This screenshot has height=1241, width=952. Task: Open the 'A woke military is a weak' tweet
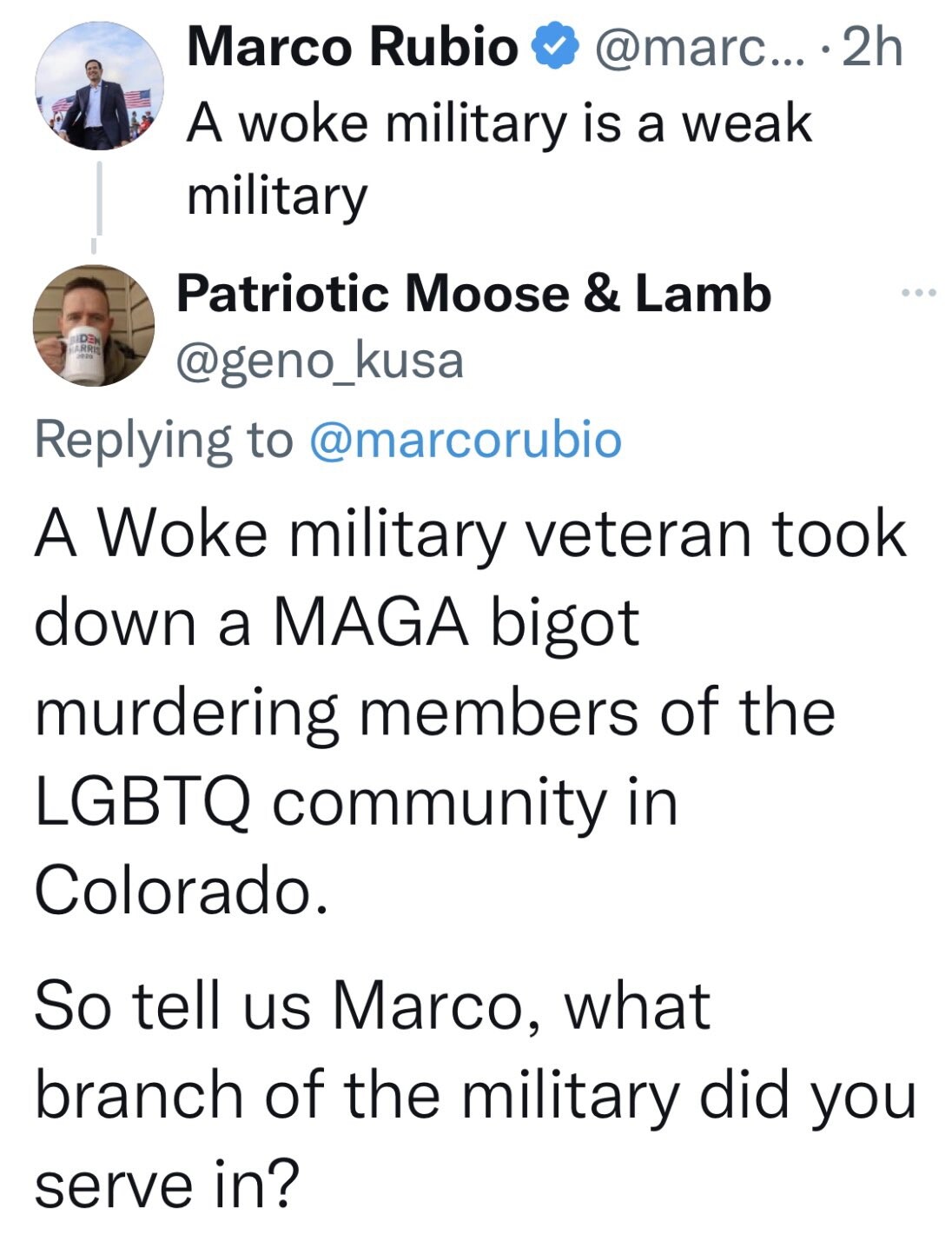(499, 123)
